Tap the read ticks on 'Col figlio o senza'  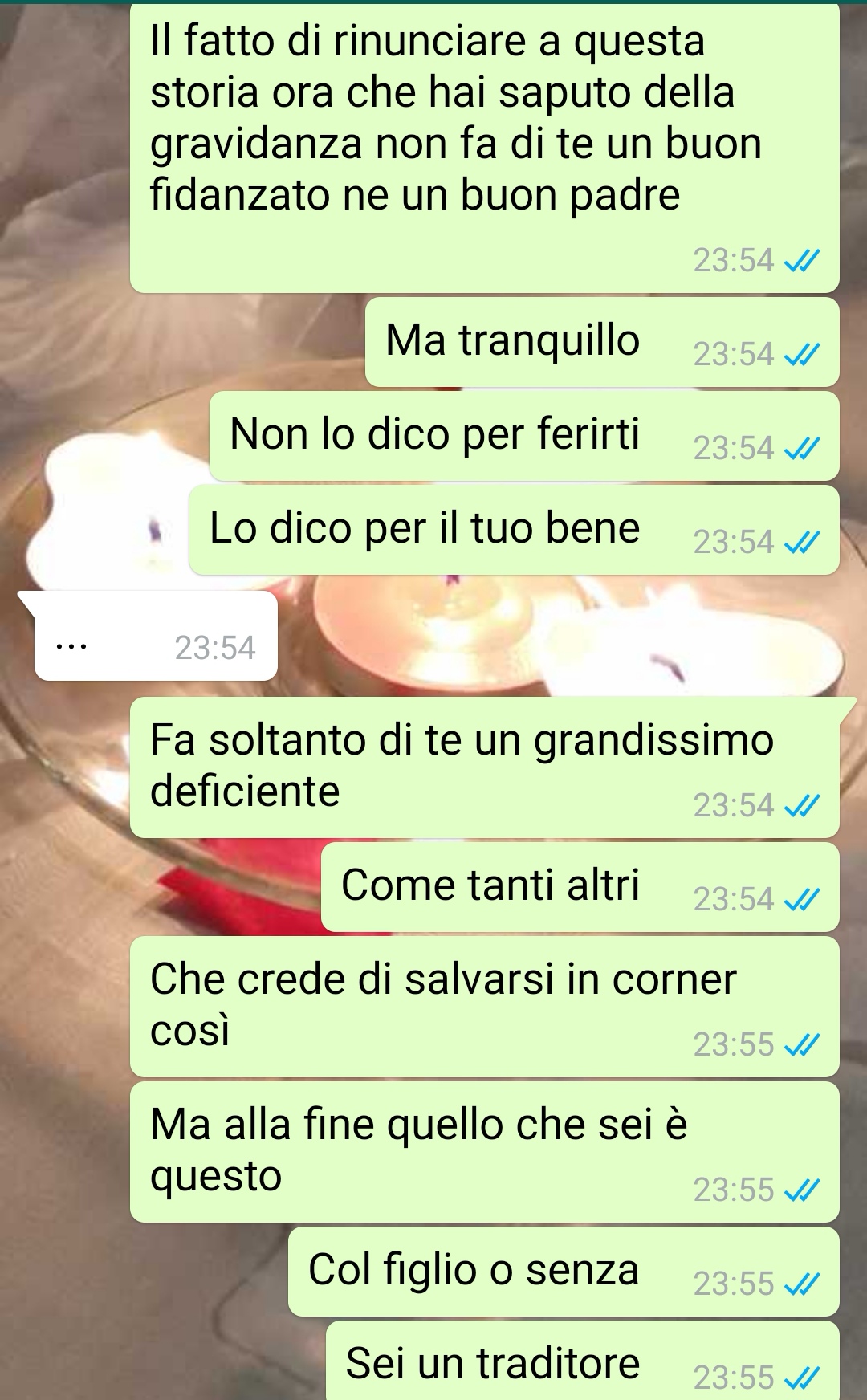[x=801, y=1284]
